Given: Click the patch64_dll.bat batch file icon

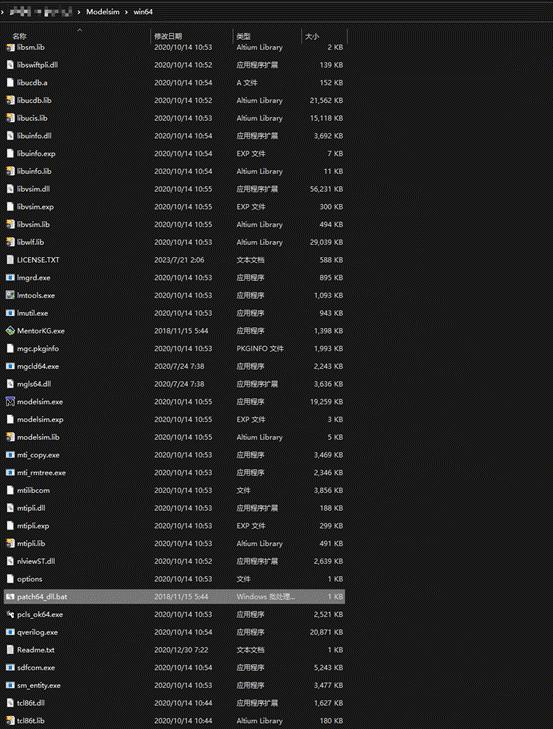Looking at the screenshot, I should 10,597.
